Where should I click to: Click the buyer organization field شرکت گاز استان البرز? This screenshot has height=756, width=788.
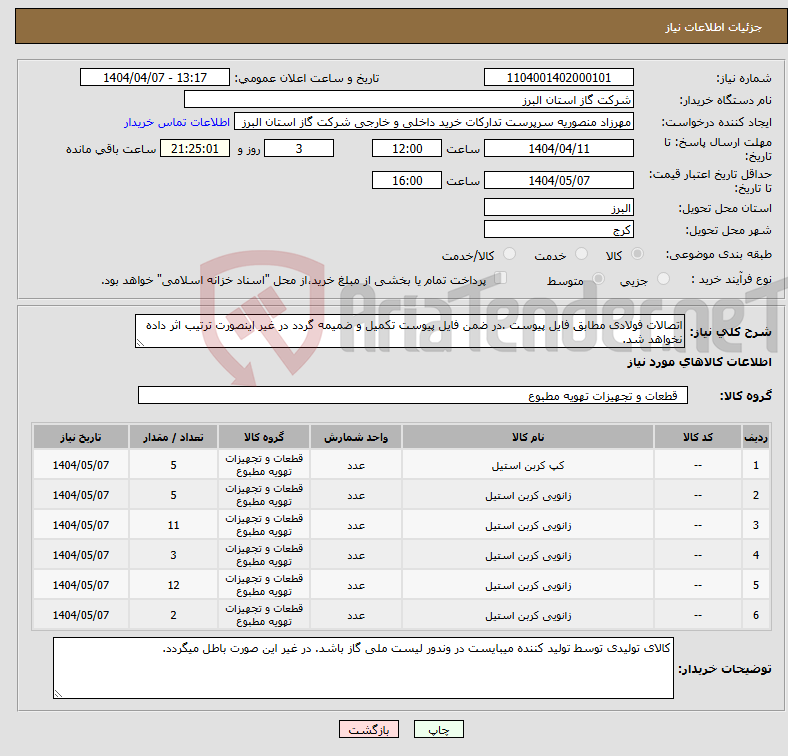tap(409, 100)
